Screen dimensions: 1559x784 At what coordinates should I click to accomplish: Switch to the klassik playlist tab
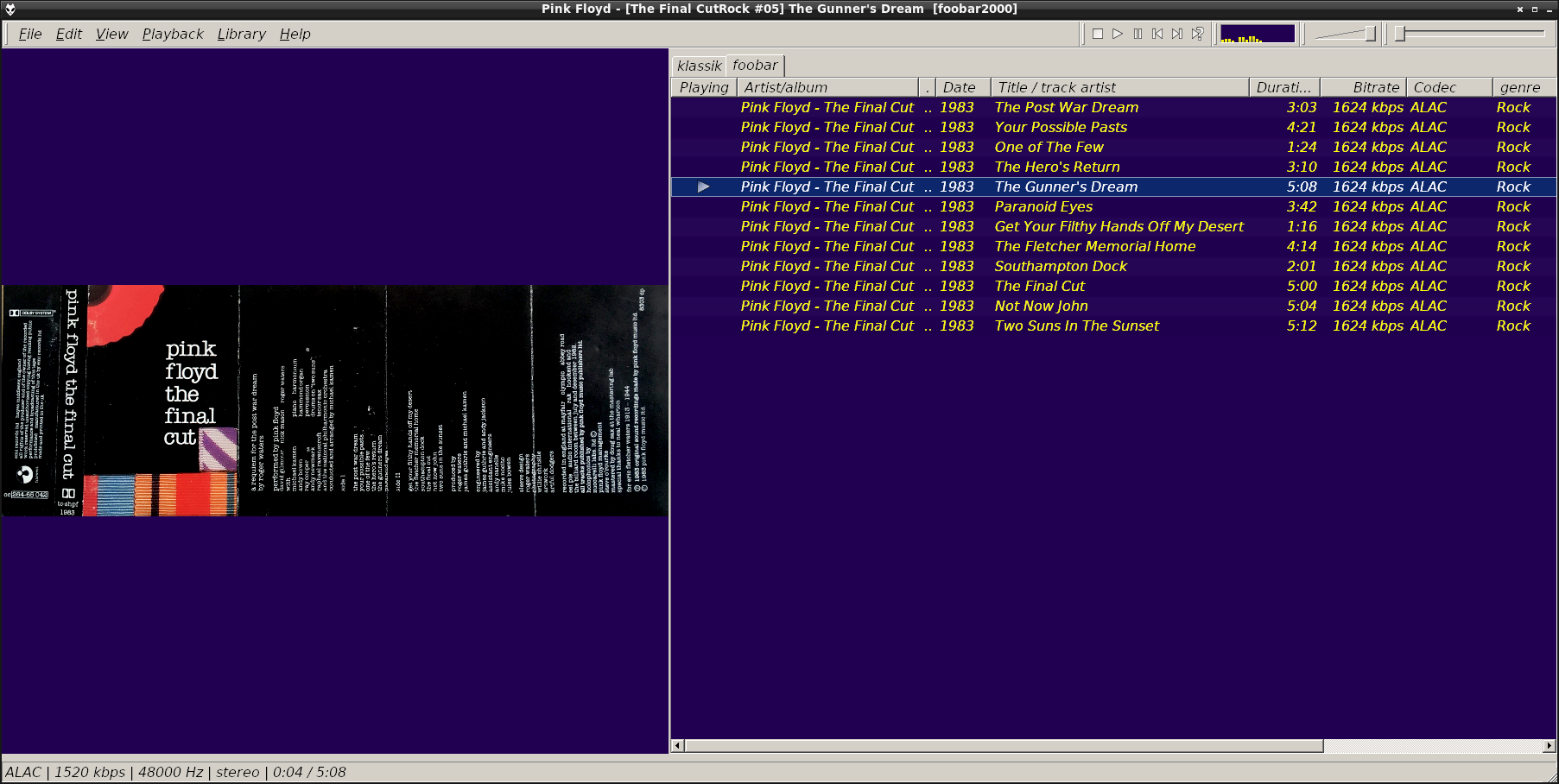click(699, 66)
